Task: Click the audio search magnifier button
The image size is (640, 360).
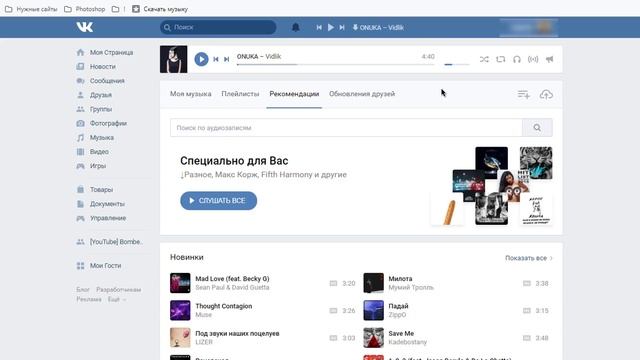Action: click(x=537, y=128)
